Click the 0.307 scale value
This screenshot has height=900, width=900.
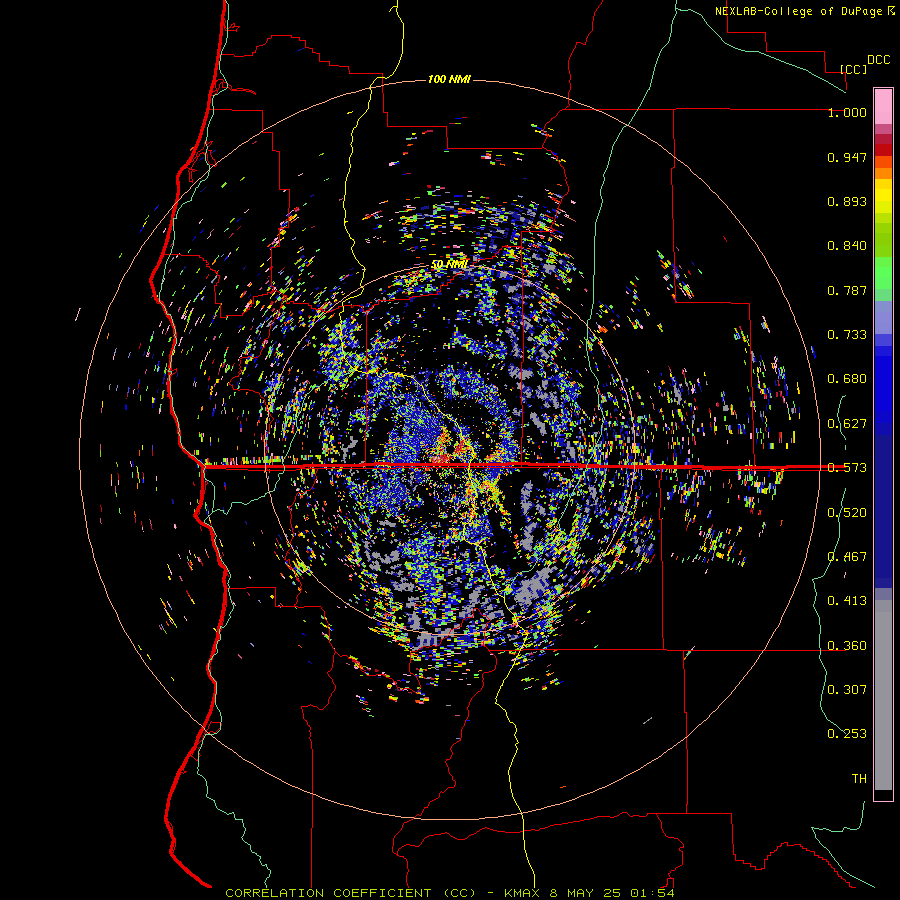(847, 690)
